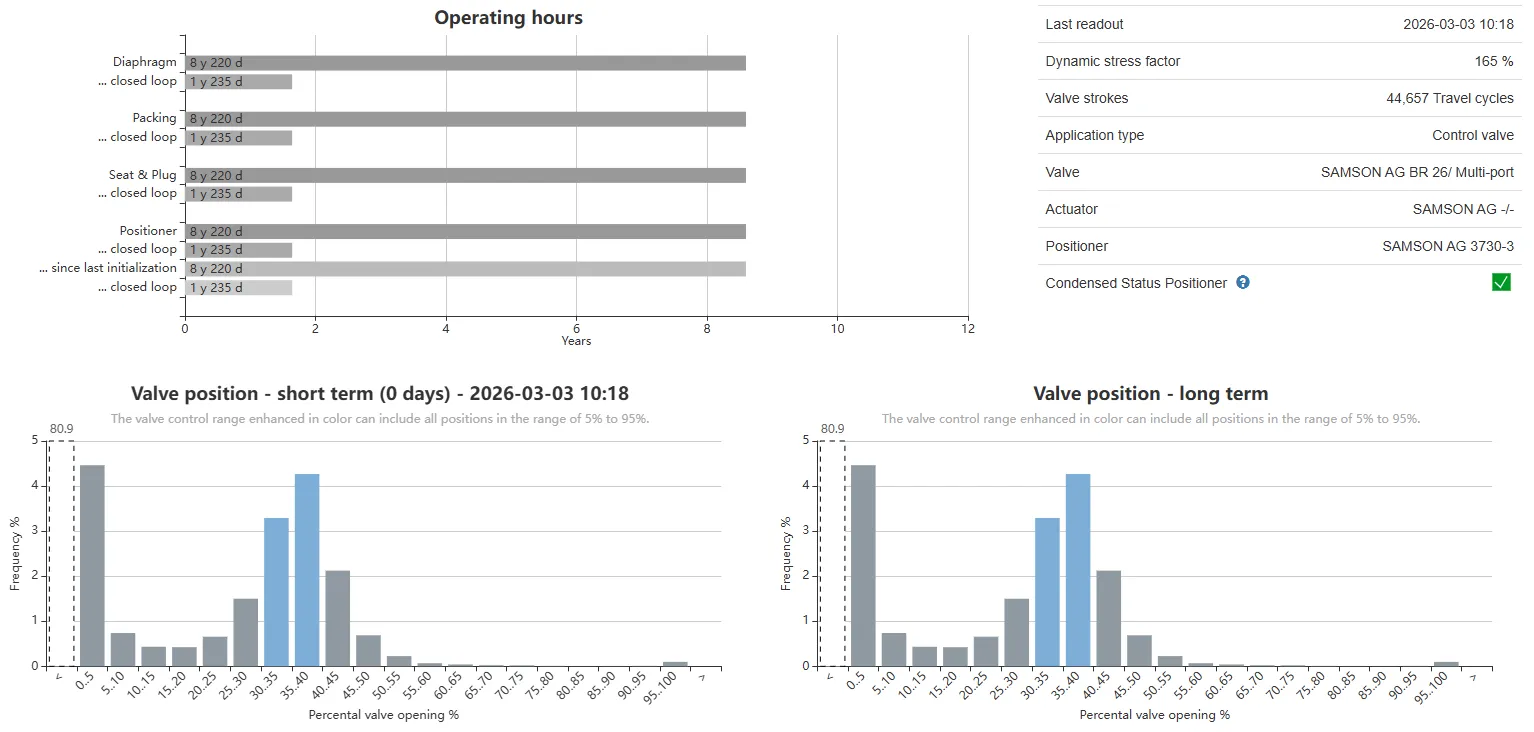
Task: Click the green check mark status indicator
Action: coord(1501,283)
